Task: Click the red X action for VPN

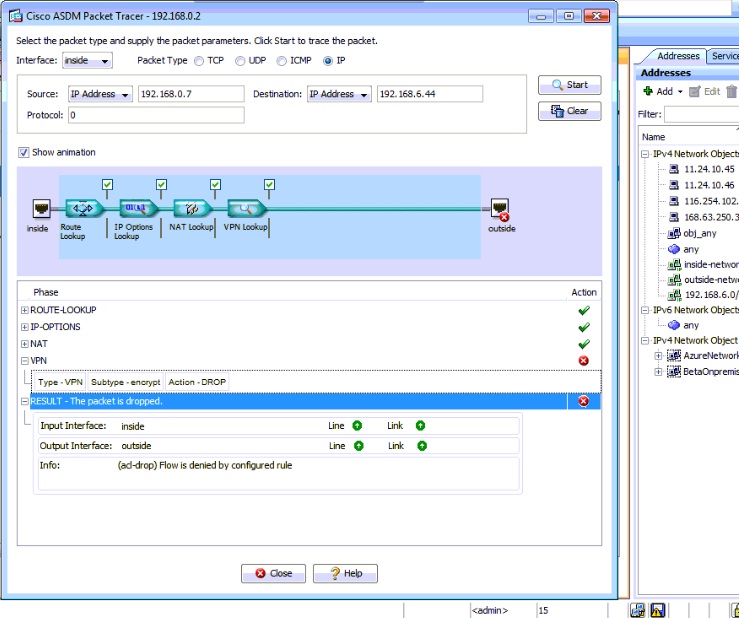Action: tap(583, 361)
